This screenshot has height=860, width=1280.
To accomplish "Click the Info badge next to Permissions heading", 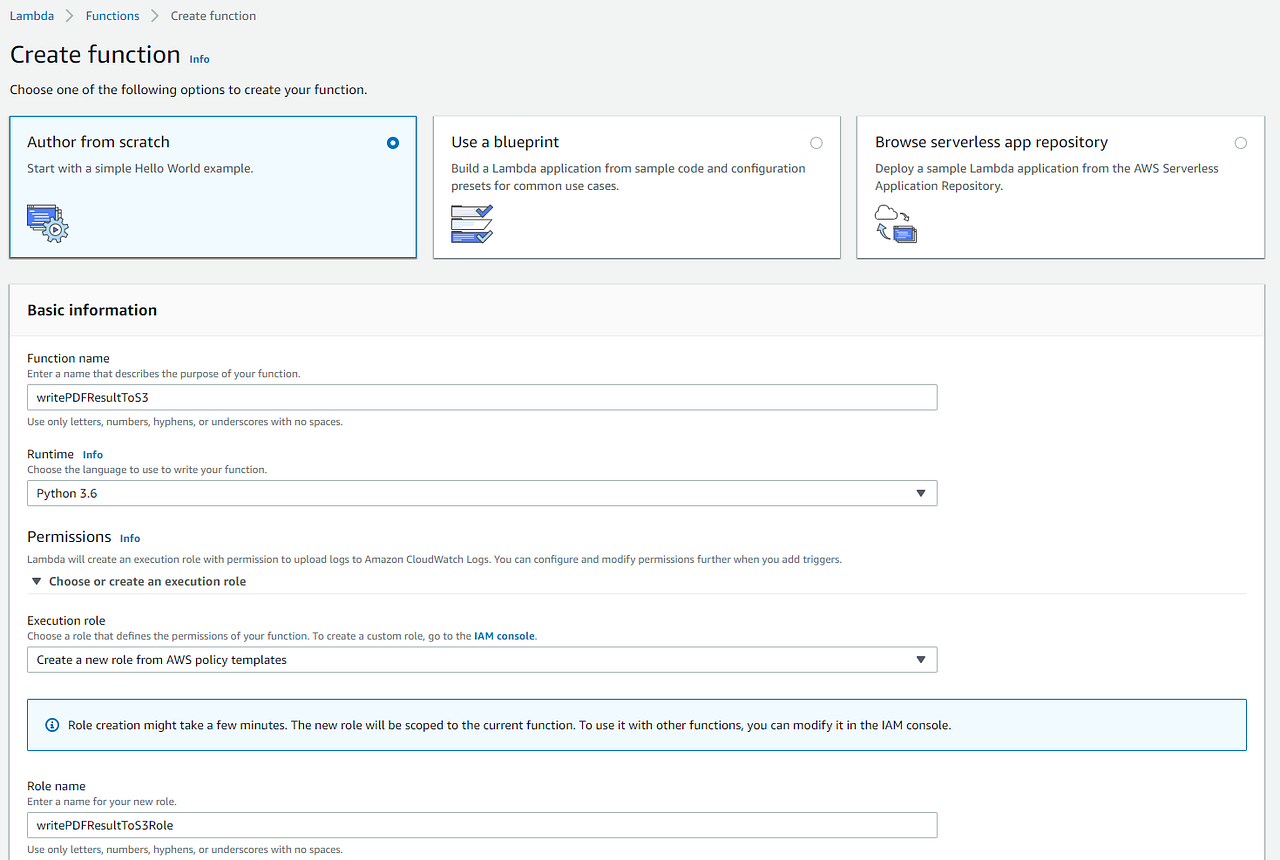I will tap(129, 538).
